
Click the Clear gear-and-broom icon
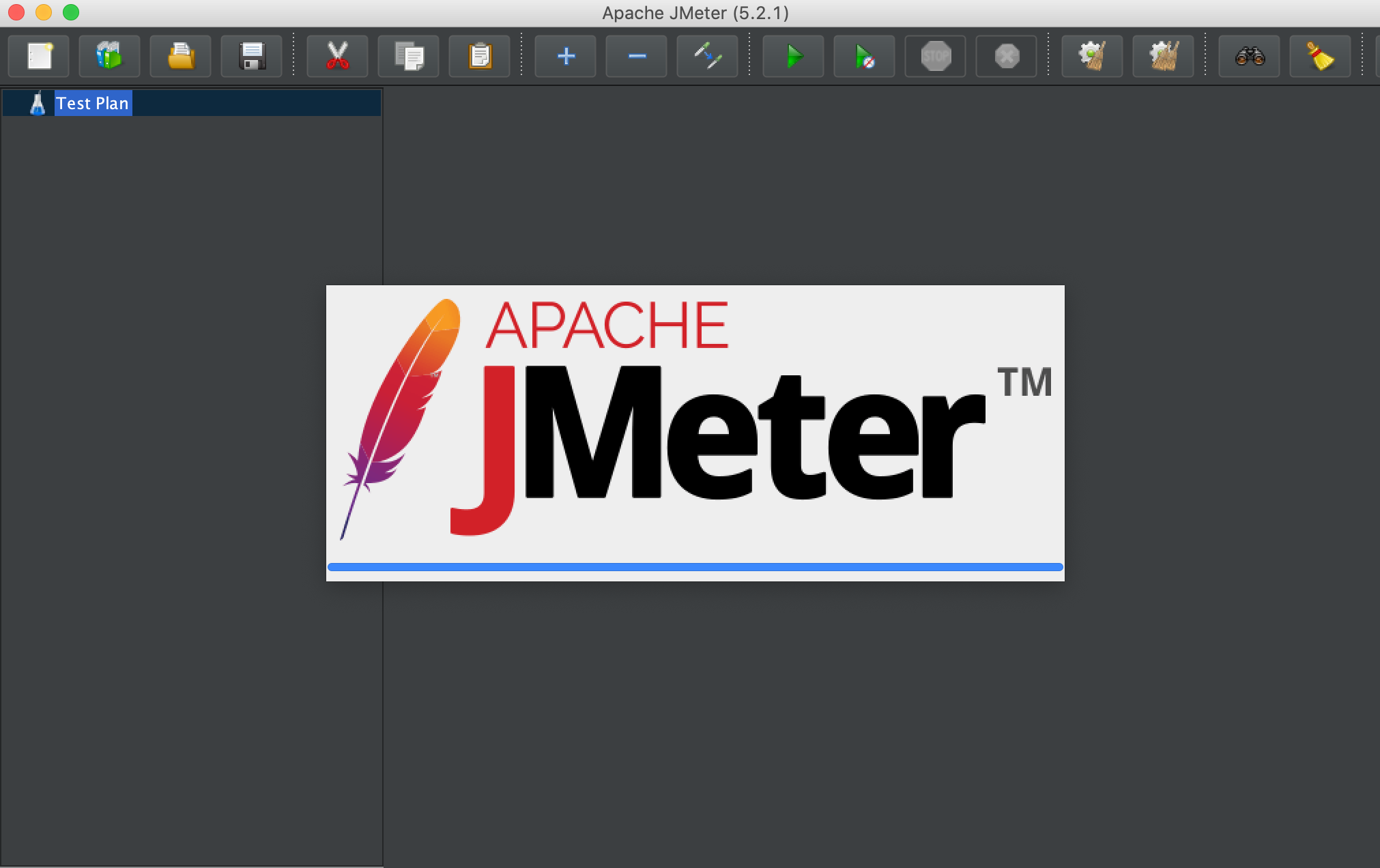click(x=1092, y=56)
